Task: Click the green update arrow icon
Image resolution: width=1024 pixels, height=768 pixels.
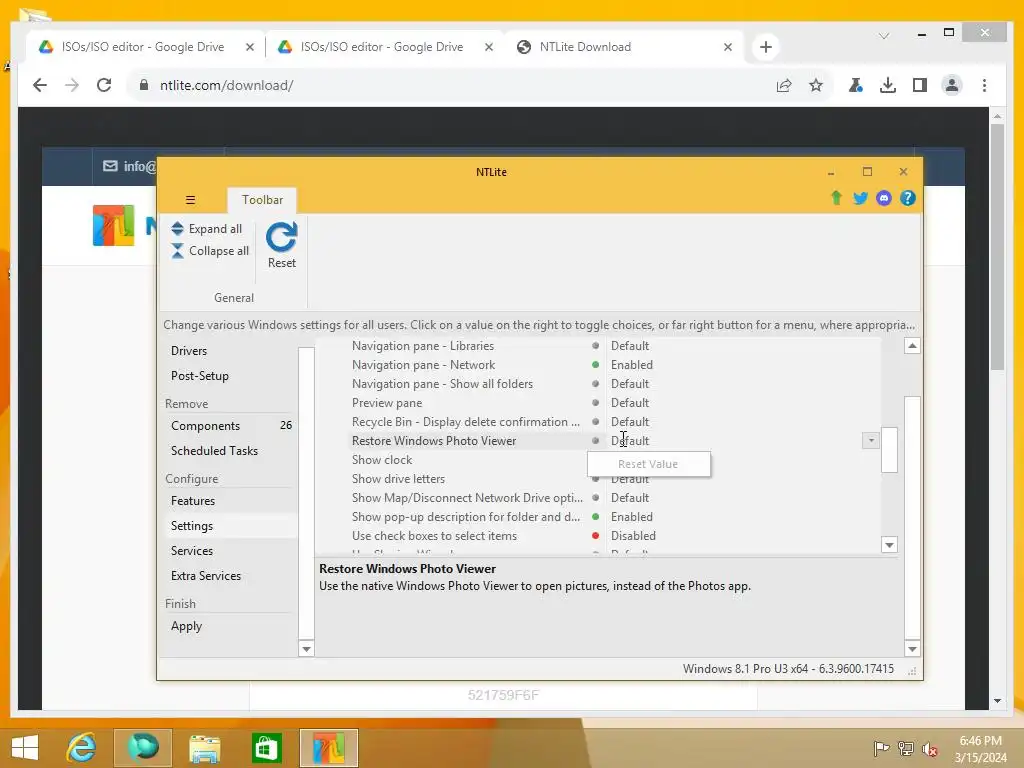Action: (836, 198)
